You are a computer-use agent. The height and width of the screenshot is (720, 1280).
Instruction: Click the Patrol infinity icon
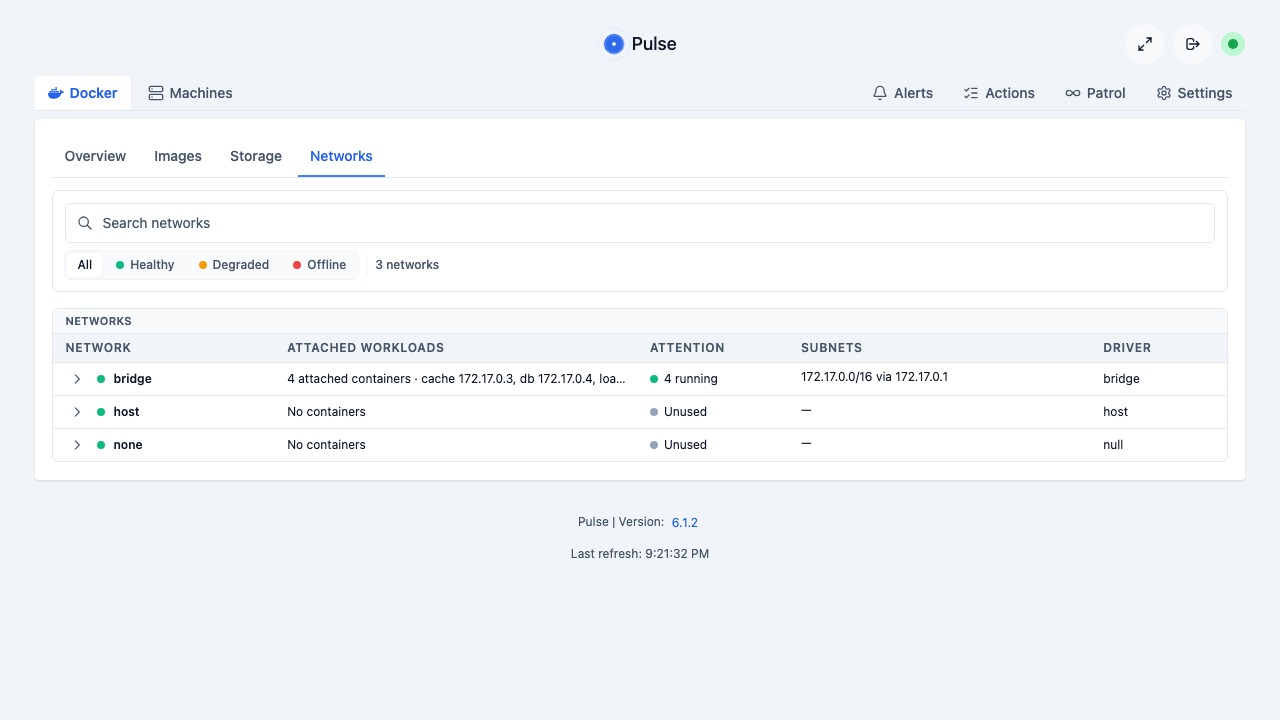[x=1073, y=93]
